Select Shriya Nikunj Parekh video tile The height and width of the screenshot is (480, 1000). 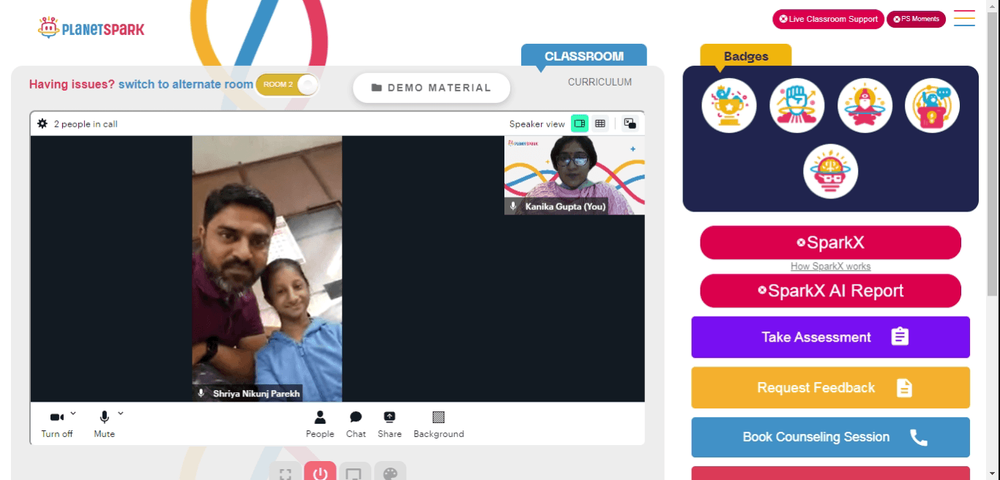(267, 268)
